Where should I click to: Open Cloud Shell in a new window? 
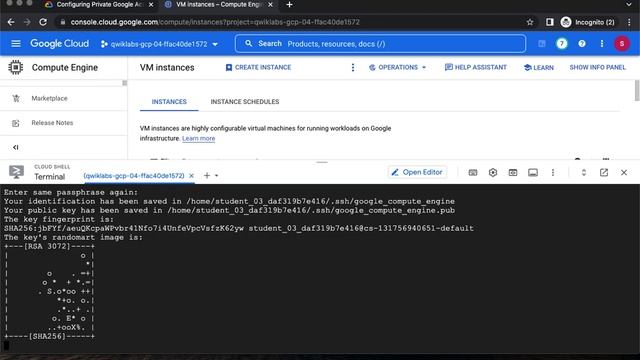pos(604,173)
